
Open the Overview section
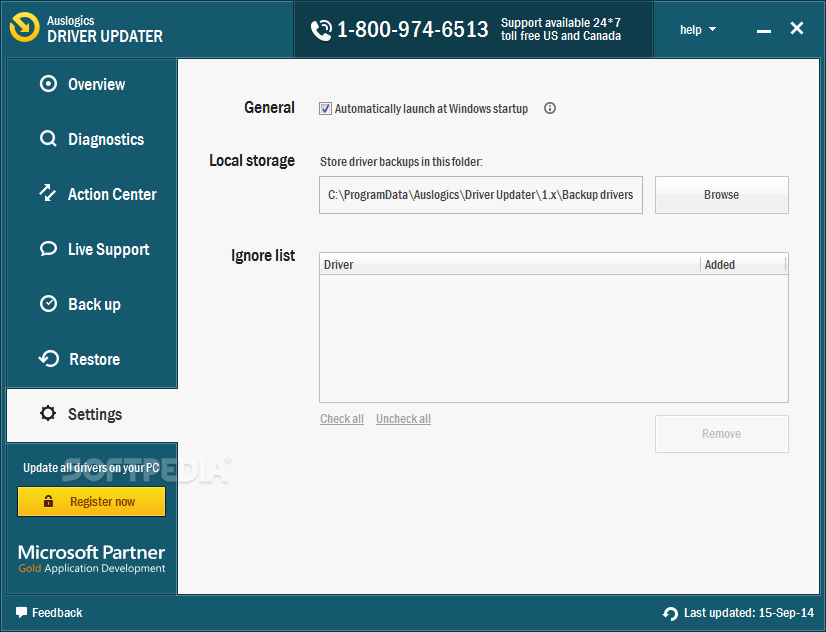tap(92, 84)
